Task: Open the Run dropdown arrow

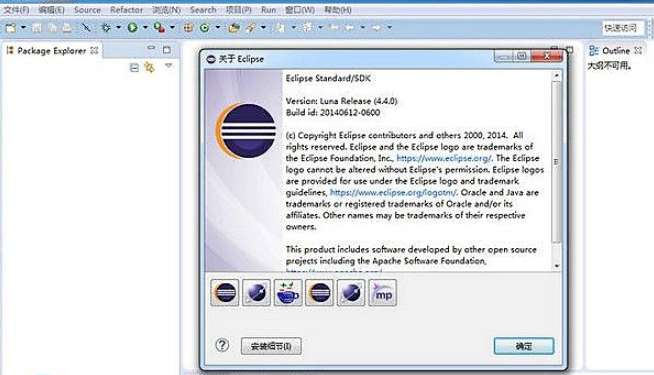Action: pos(145,28)
